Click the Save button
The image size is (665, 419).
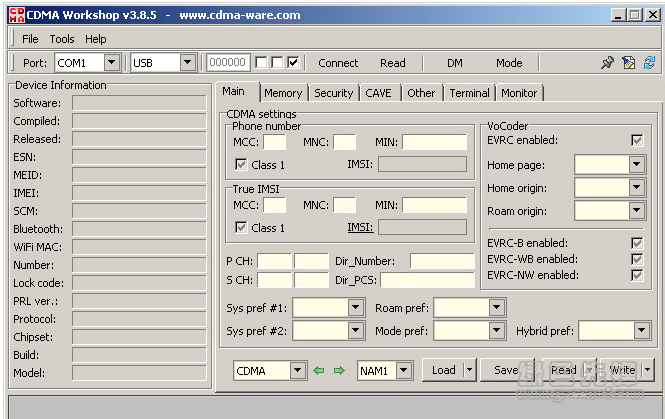(x=506, y=370)
